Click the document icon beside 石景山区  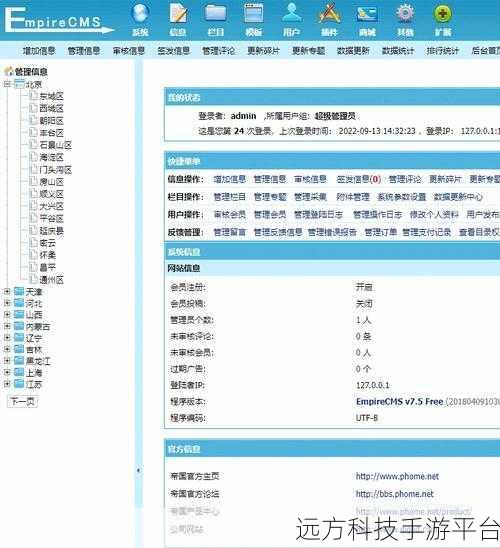[34, 144]
